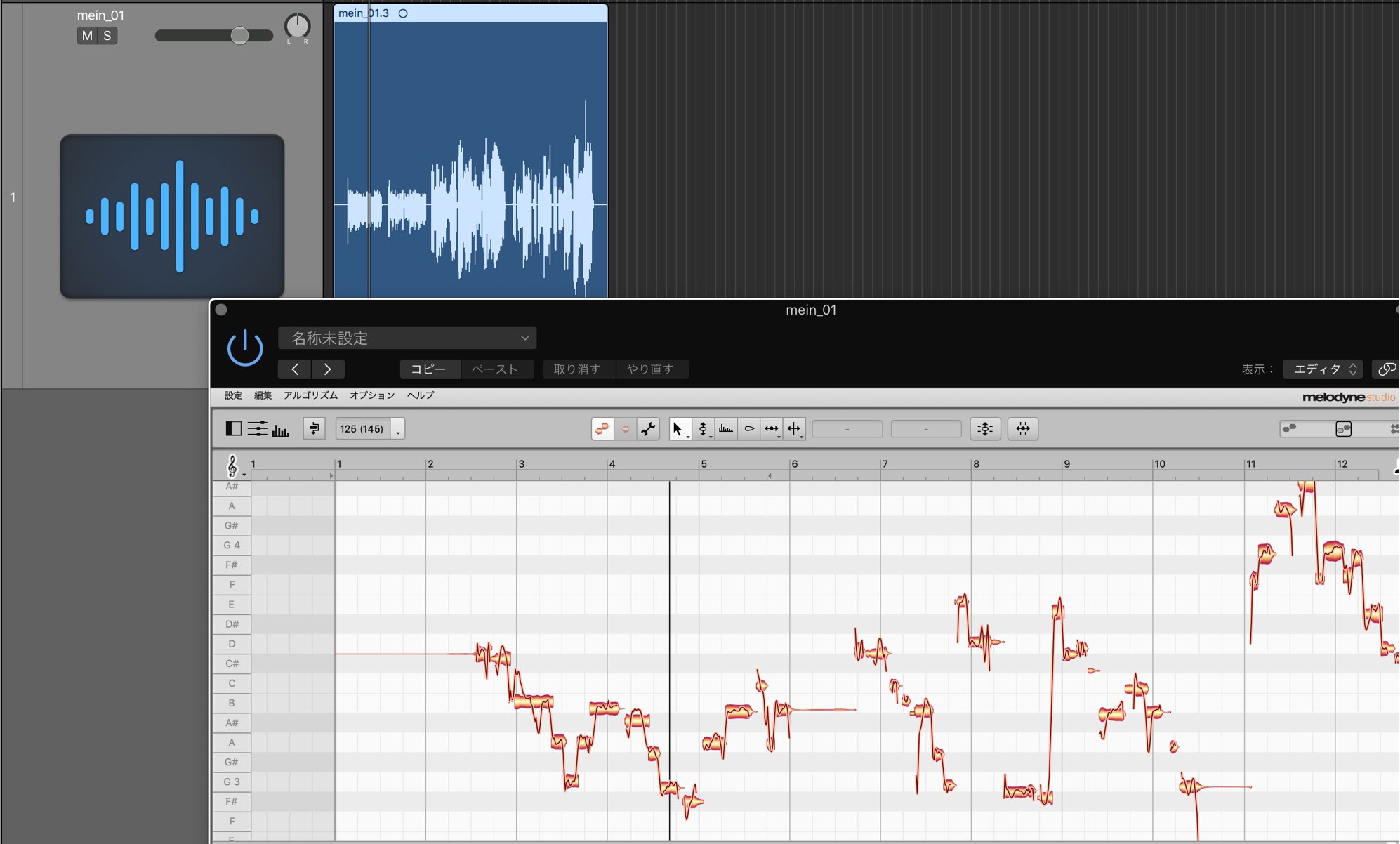The height and width of the screenshot is (844, 1400).
Task: Solo the mein_01 track
Action: [107, 36]
